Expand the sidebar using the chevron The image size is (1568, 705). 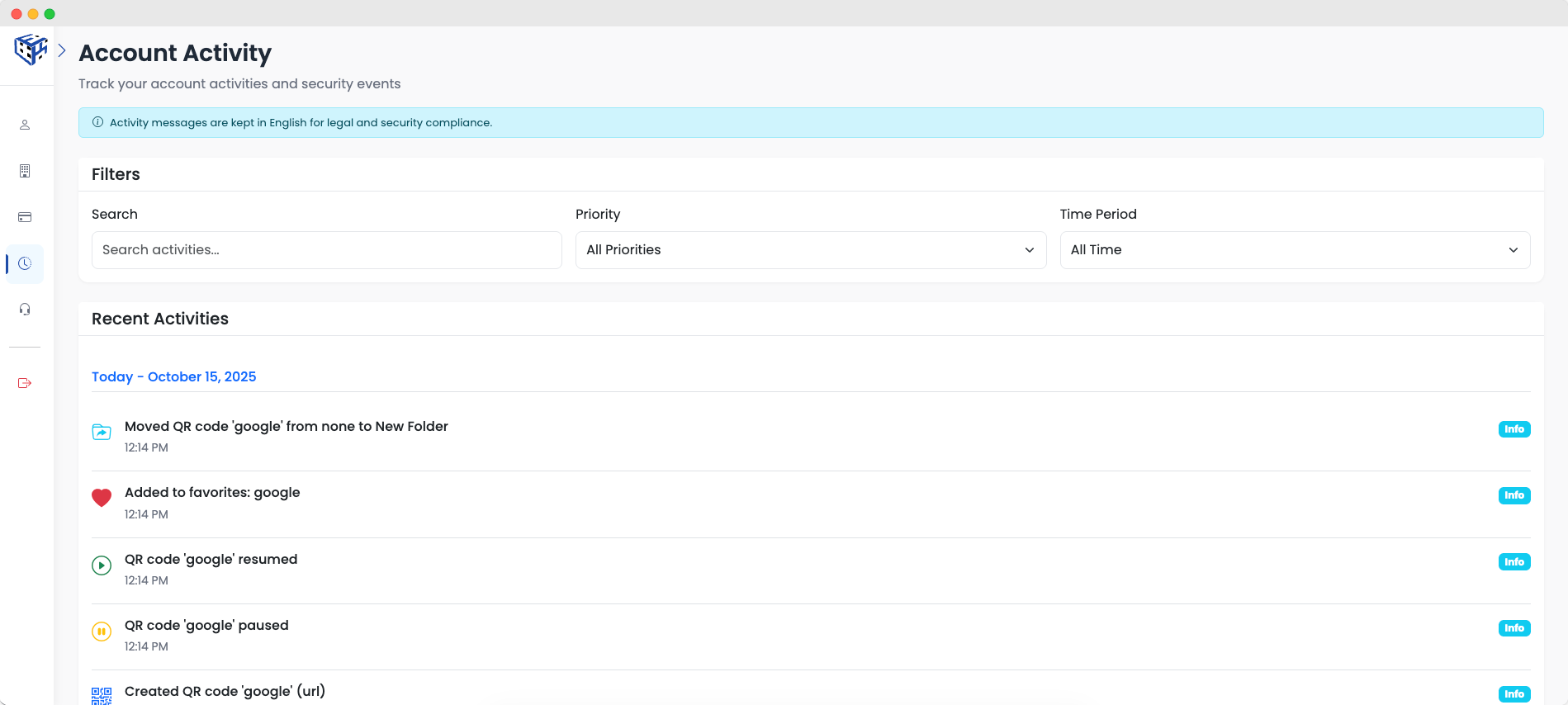[62, 50]
